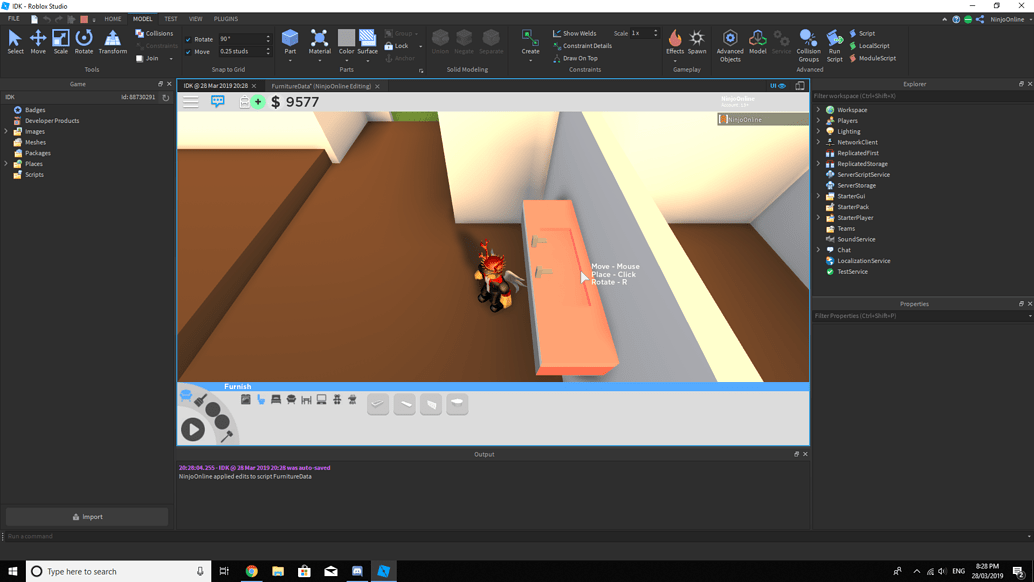Open the in-game hamburger menu

point(191,102)
